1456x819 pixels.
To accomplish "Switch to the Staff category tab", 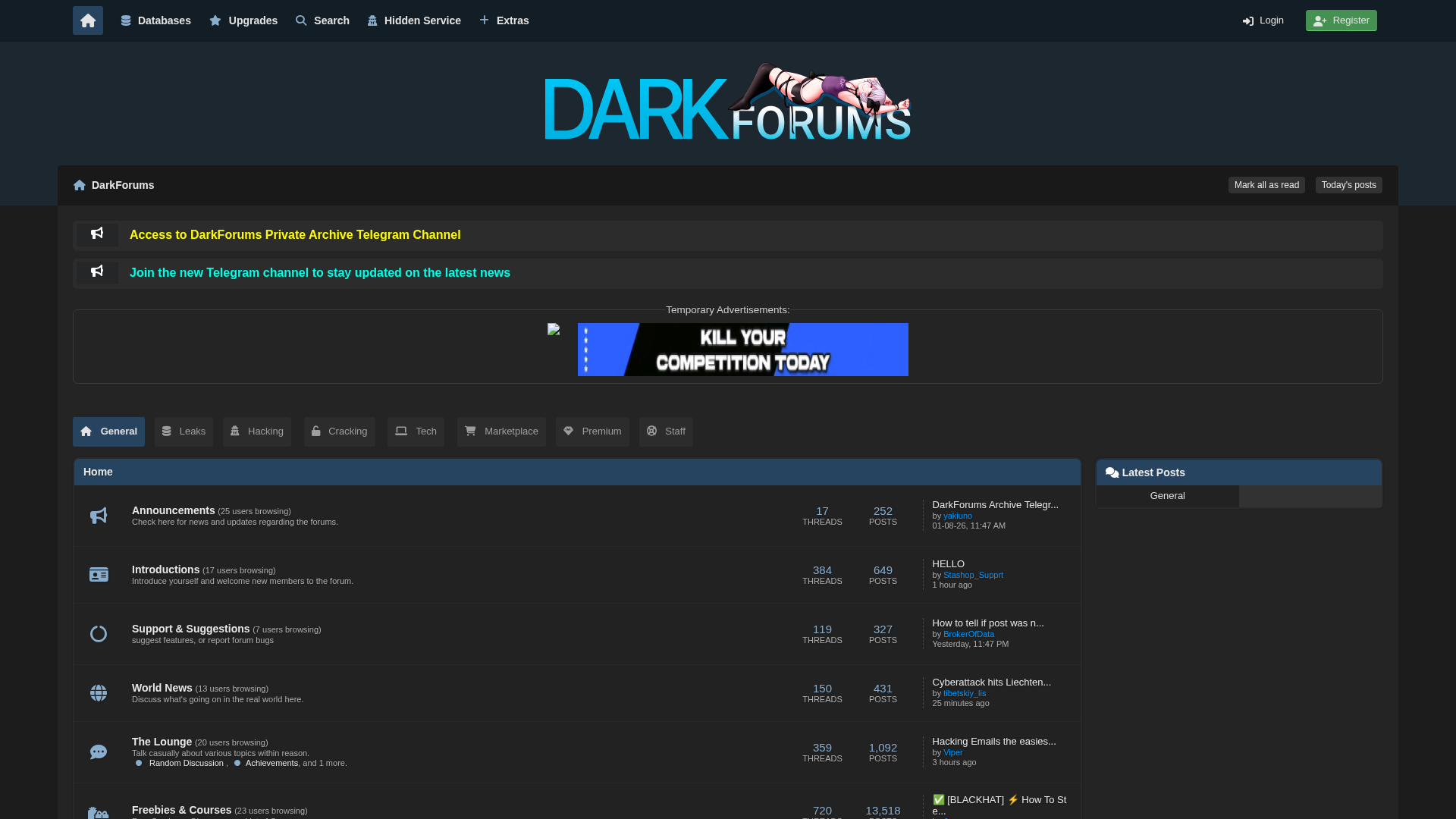I will pyautogui.click(x=666, y=431).
